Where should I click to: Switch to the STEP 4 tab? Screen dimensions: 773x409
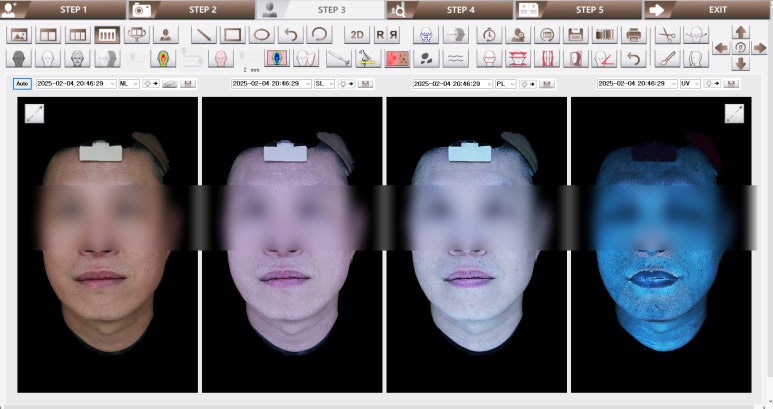(x=449, y=10)
